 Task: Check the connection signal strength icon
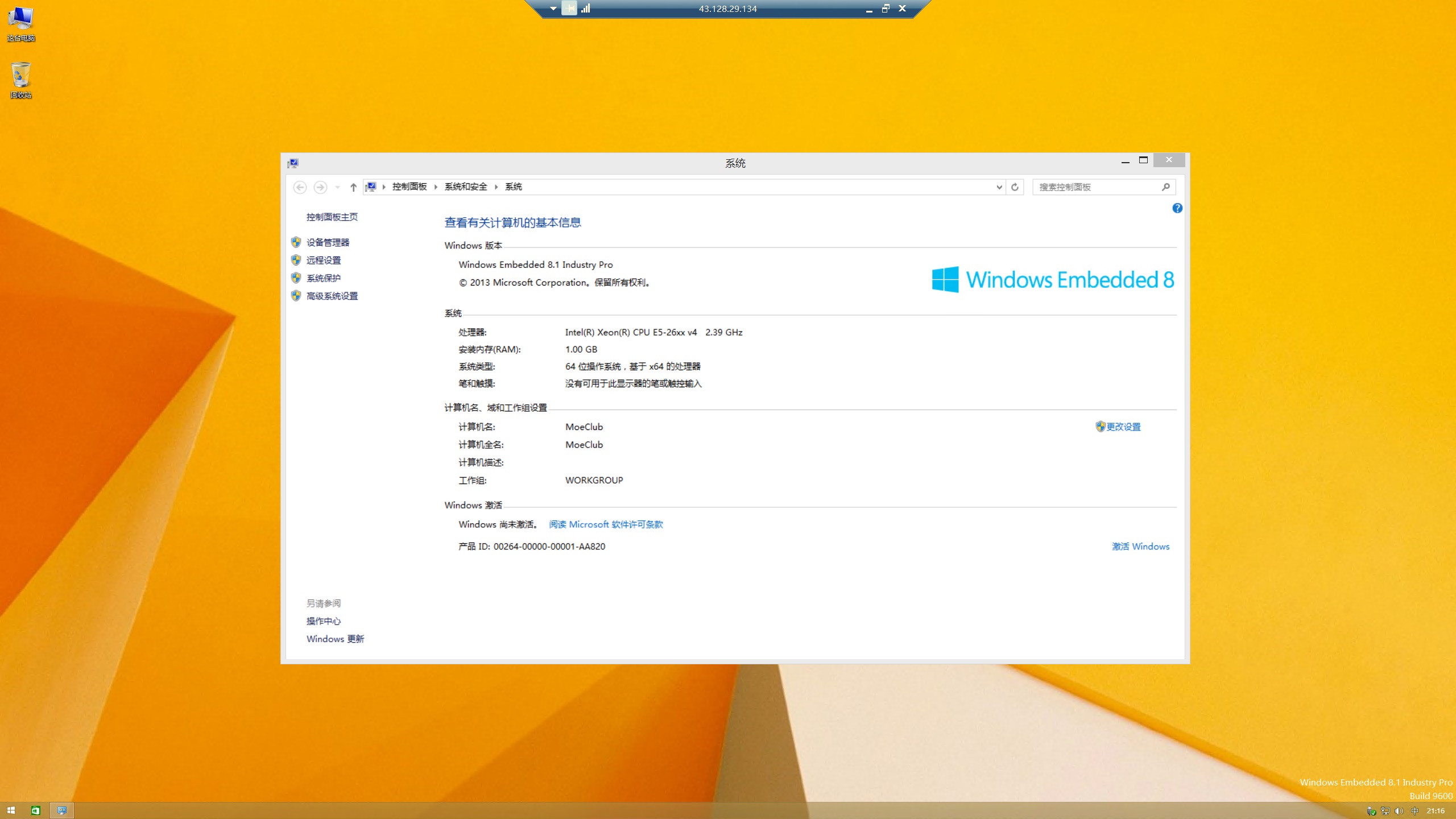[x=586, y=9]
